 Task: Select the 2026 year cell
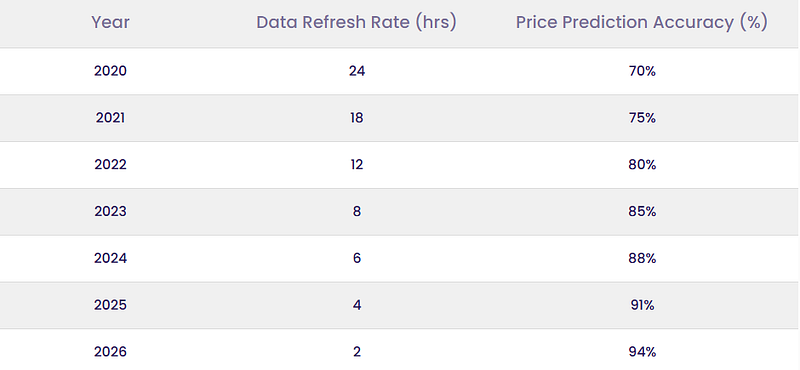click(110, 352)
